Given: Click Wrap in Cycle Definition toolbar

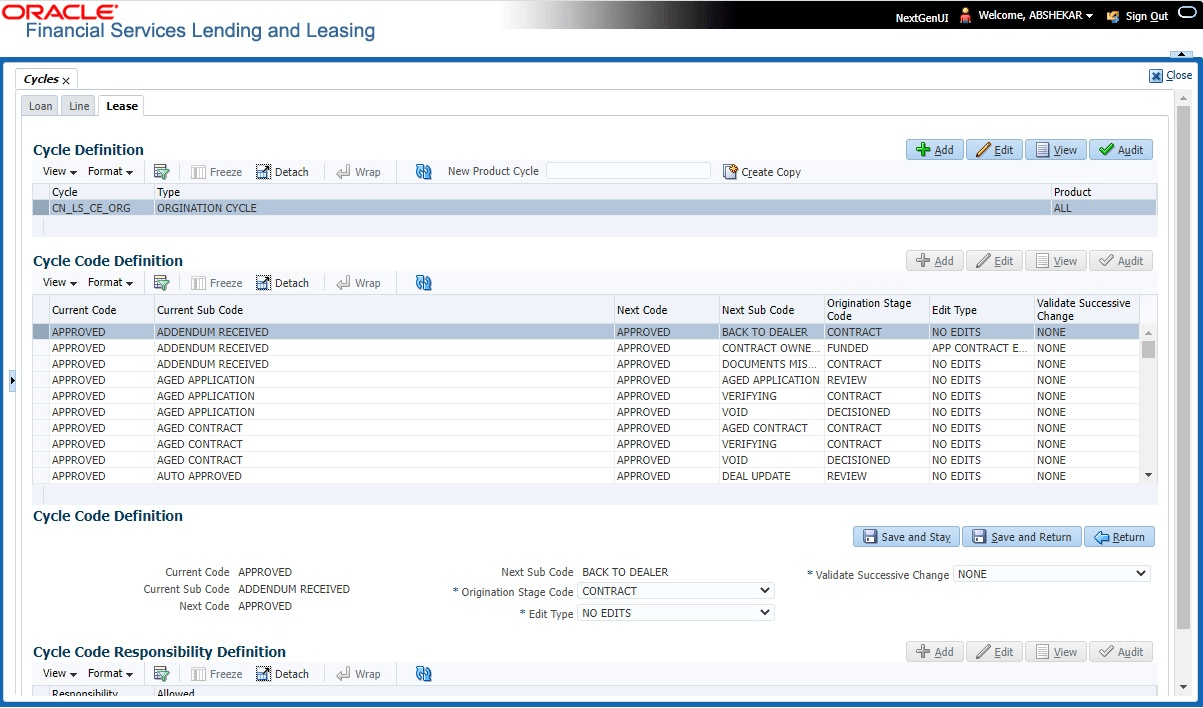Looking at the screenshot, I should pyautogui.click(x=358, y=172).
